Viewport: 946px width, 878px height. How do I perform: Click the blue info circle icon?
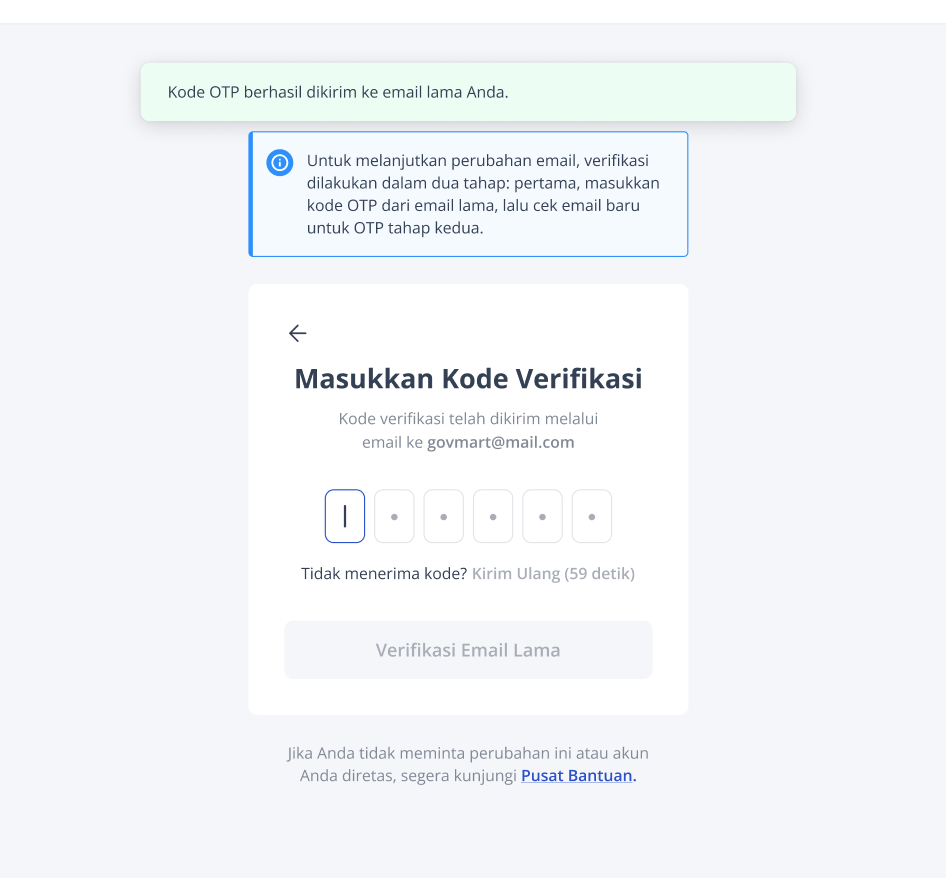[x=280, y=163]
